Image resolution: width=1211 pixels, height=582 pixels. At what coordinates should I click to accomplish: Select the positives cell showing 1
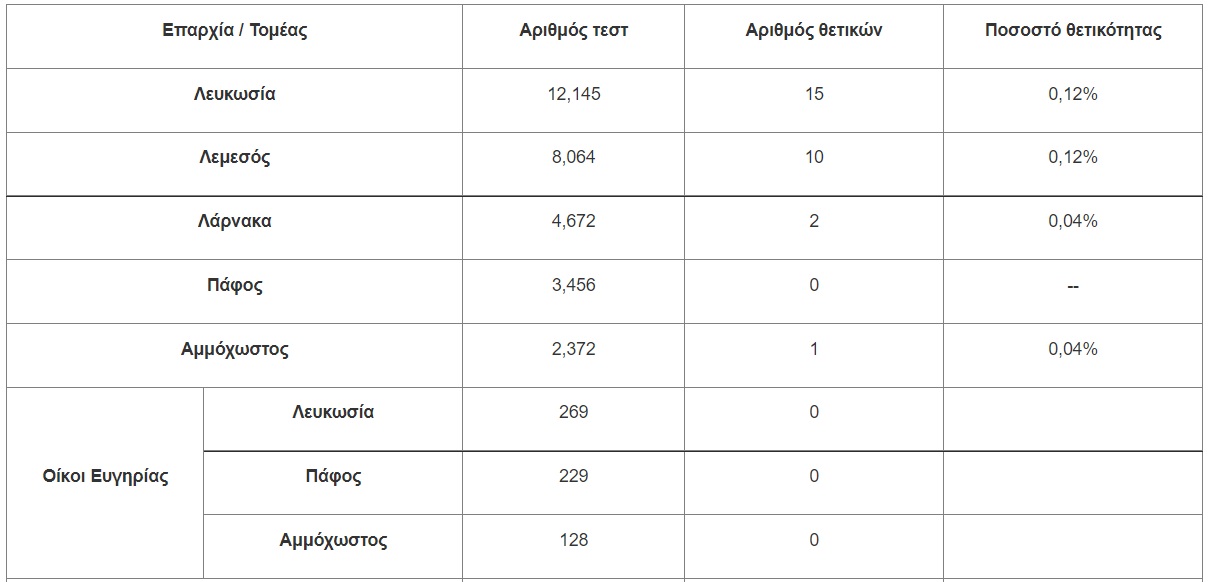pyautogui.click(x=814, y=349)
